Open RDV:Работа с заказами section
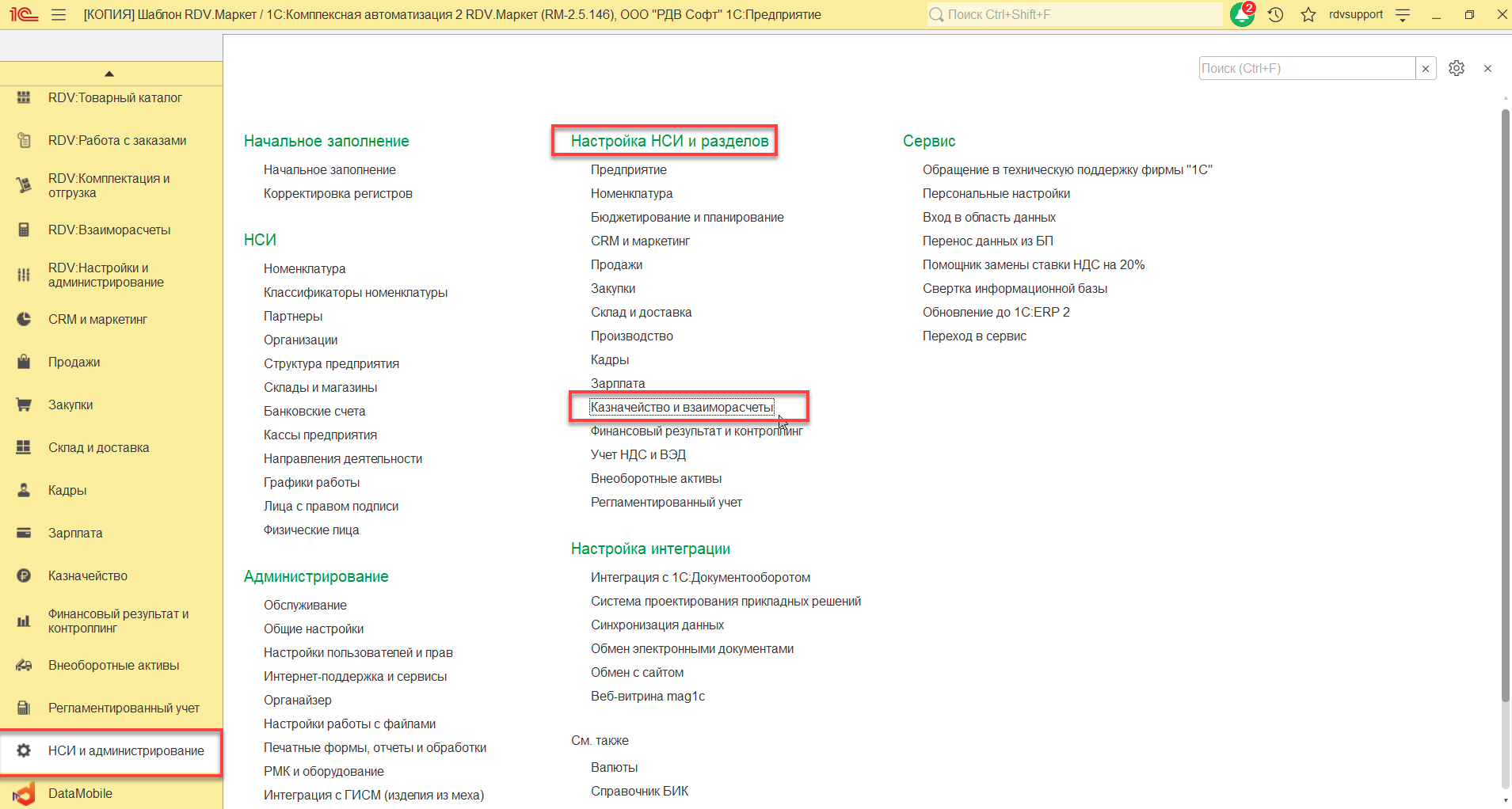Screen dimensions: 1512x809 pyautogui.click(x=117, y=140)
